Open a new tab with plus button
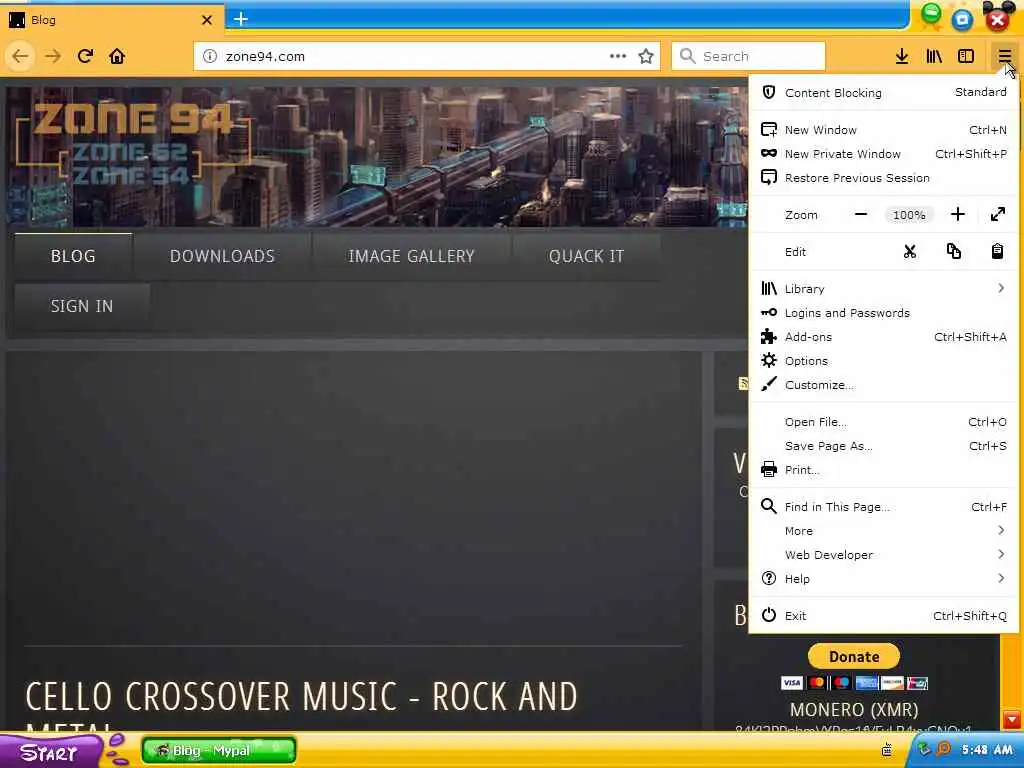 pyautogui.click(x=241, y=19)
